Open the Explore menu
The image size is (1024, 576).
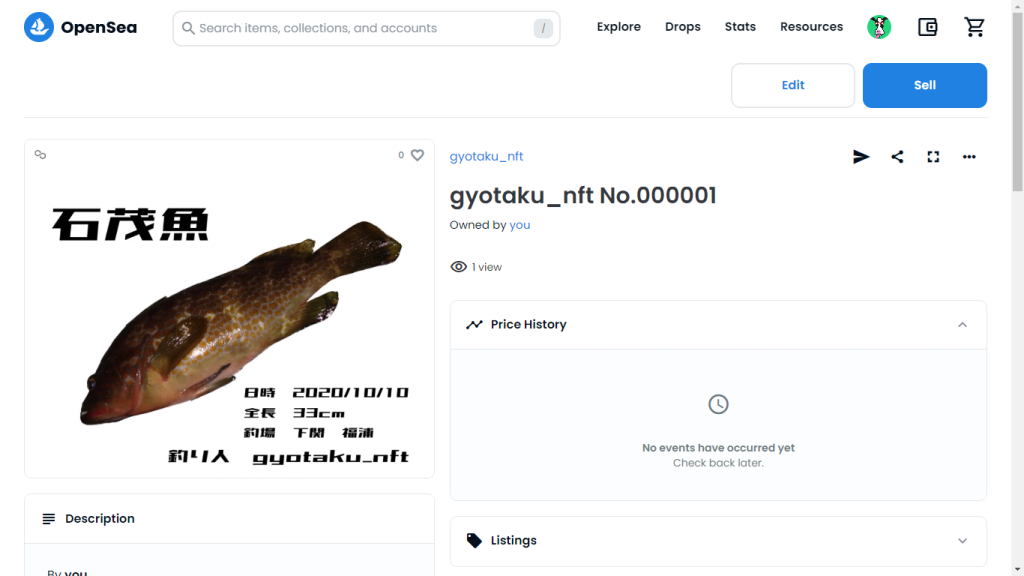pos(618,27)
